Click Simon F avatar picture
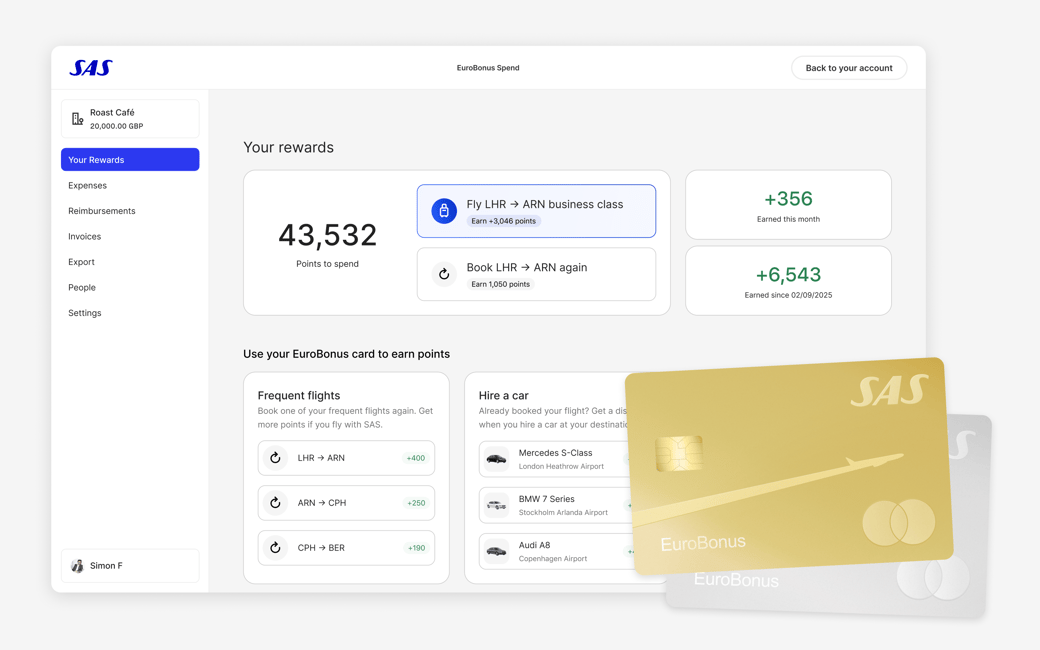 pos(77,566)
